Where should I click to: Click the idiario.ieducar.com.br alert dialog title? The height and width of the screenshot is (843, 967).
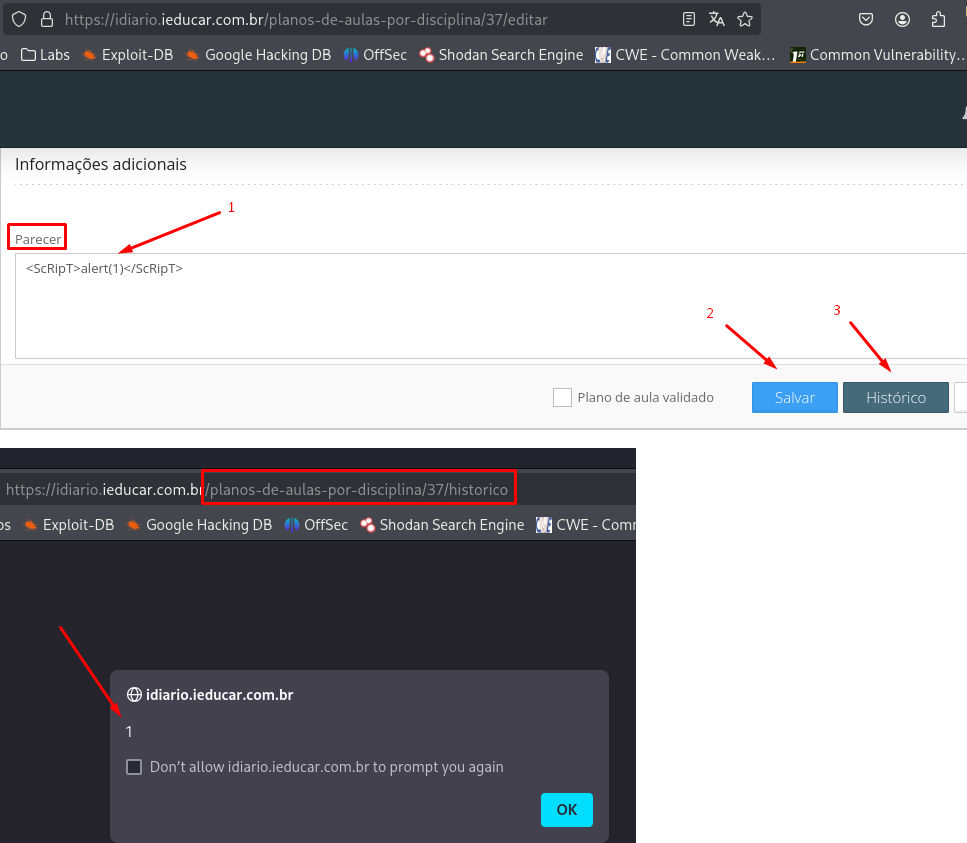coord(220,695)
